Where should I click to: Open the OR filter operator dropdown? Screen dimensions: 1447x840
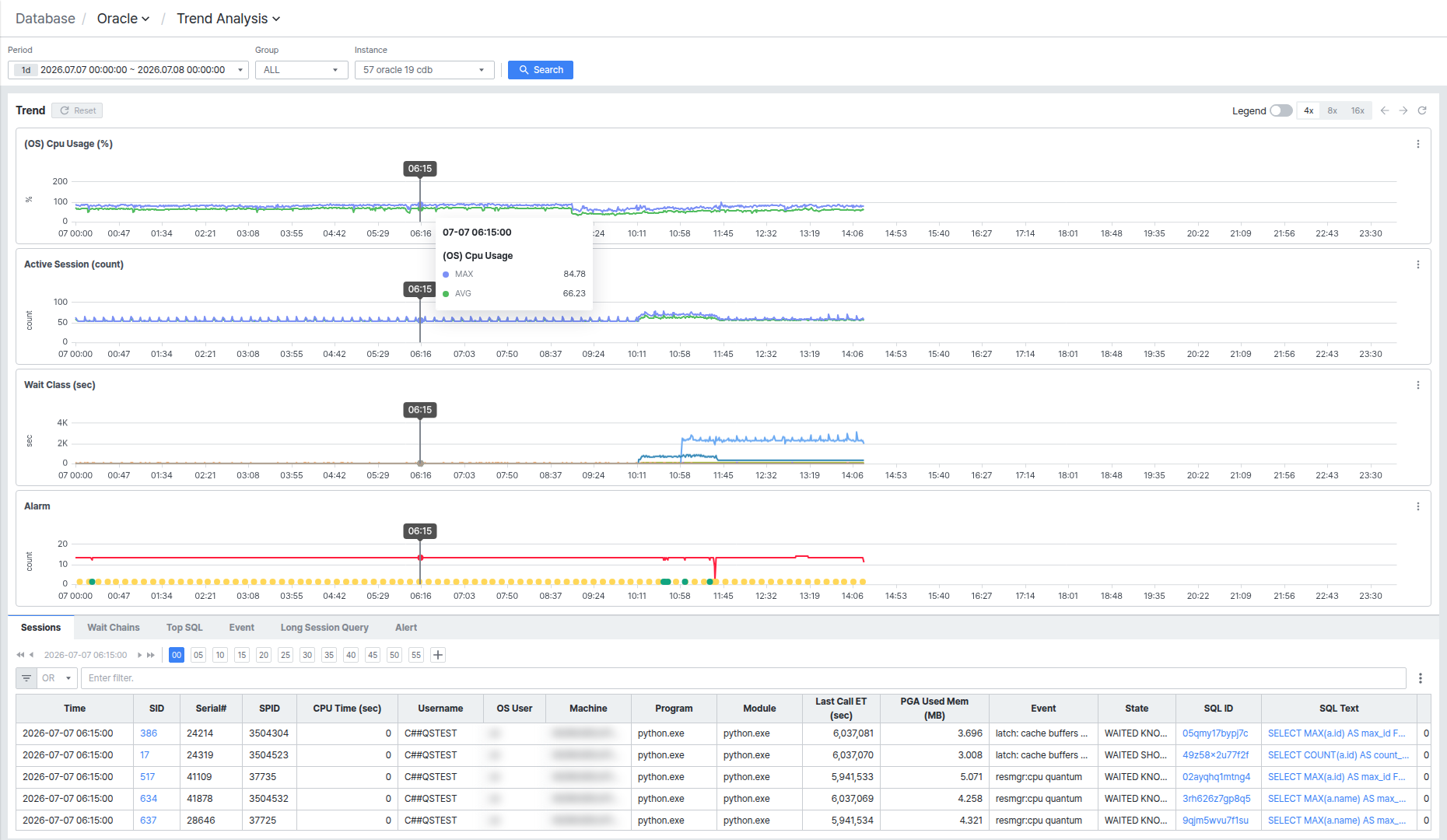click(57, 678)
